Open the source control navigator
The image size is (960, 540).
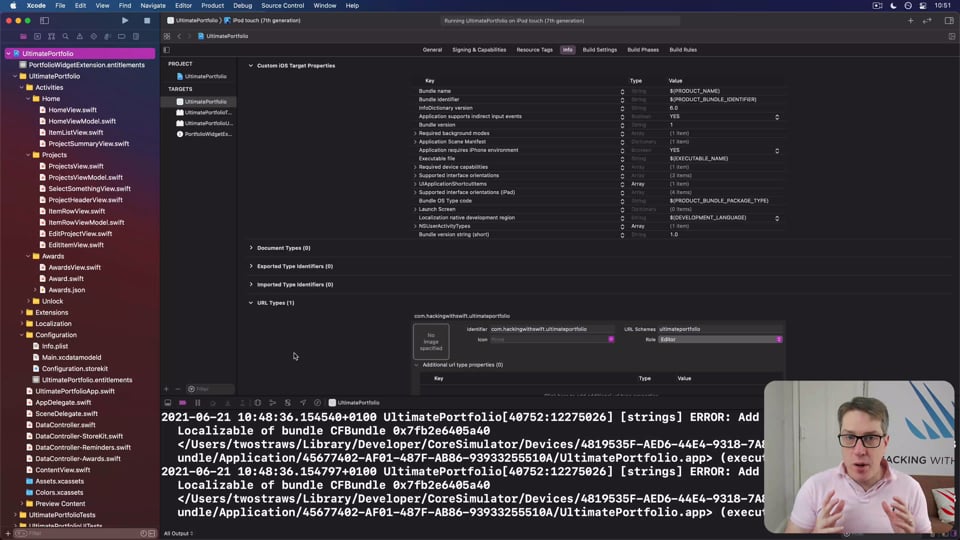pos(37,36)
